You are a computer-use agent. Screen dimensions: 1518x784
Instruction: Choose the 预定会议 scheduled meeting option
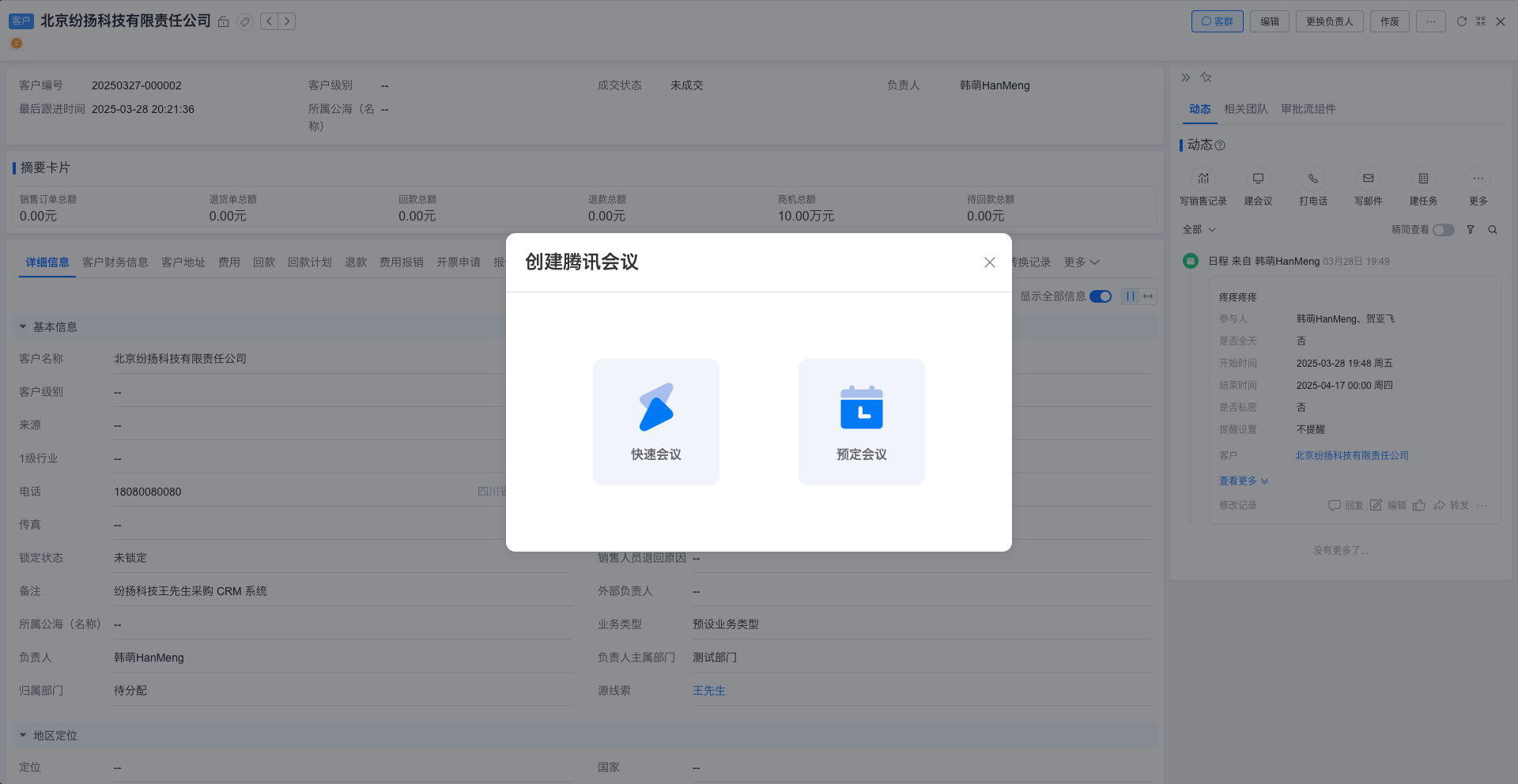[x=862, y=421]
